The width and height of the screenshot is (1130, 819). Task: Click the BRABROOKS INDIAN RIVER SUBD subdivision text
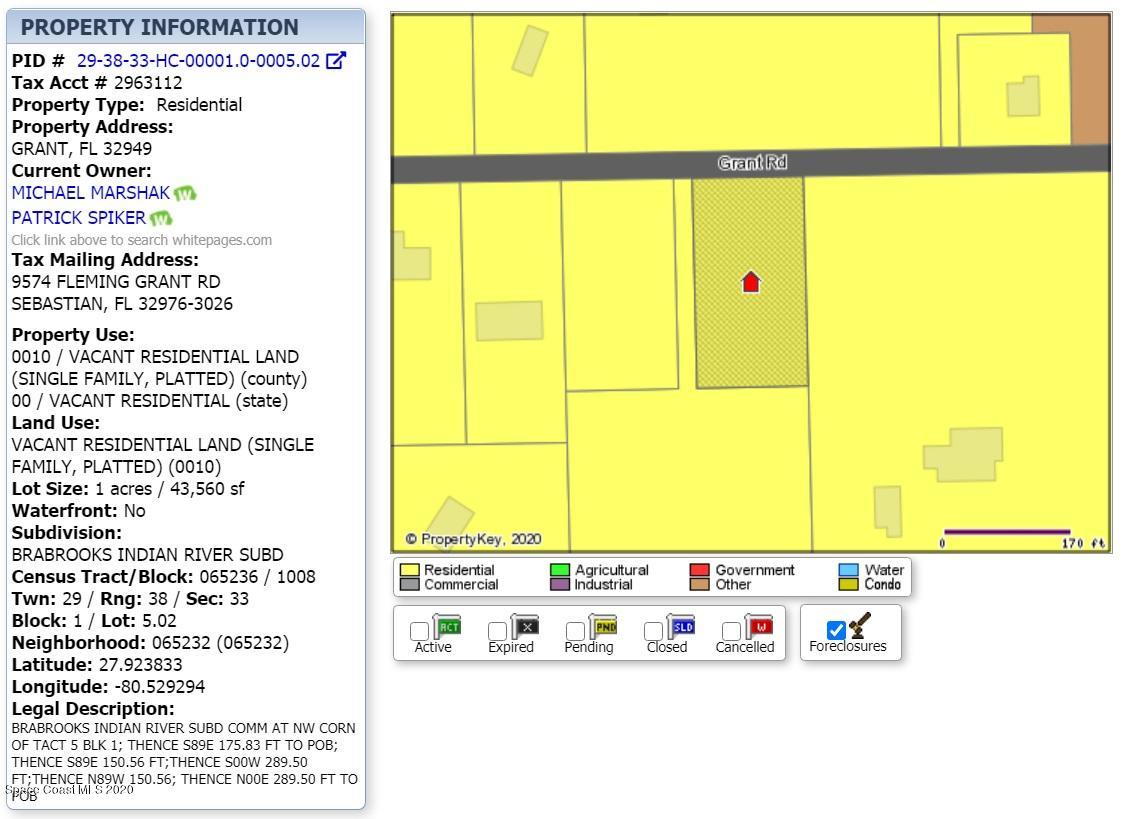tap(148, 555)
